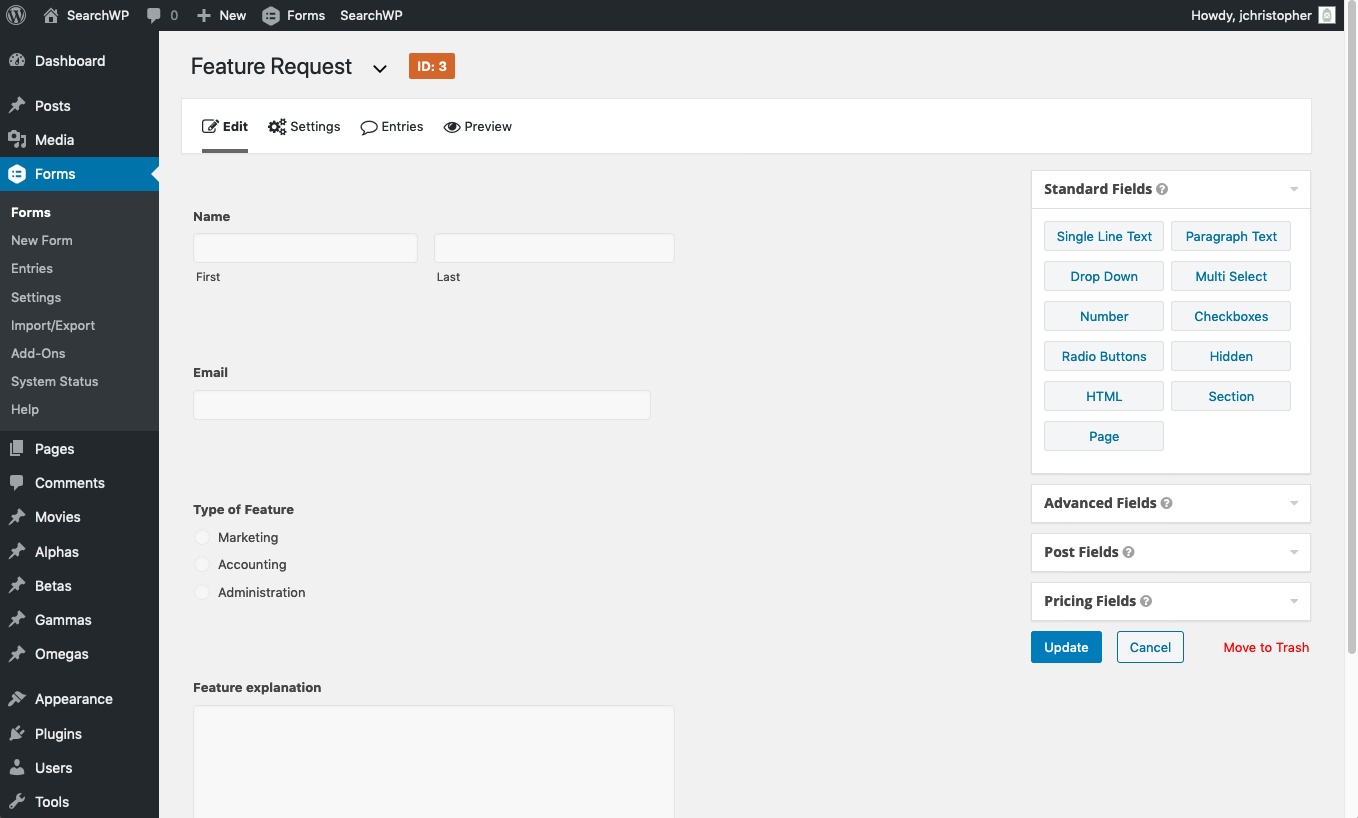
Task: Open the Feature Request form switcher dropdown
Action: [x=380, y=69]
